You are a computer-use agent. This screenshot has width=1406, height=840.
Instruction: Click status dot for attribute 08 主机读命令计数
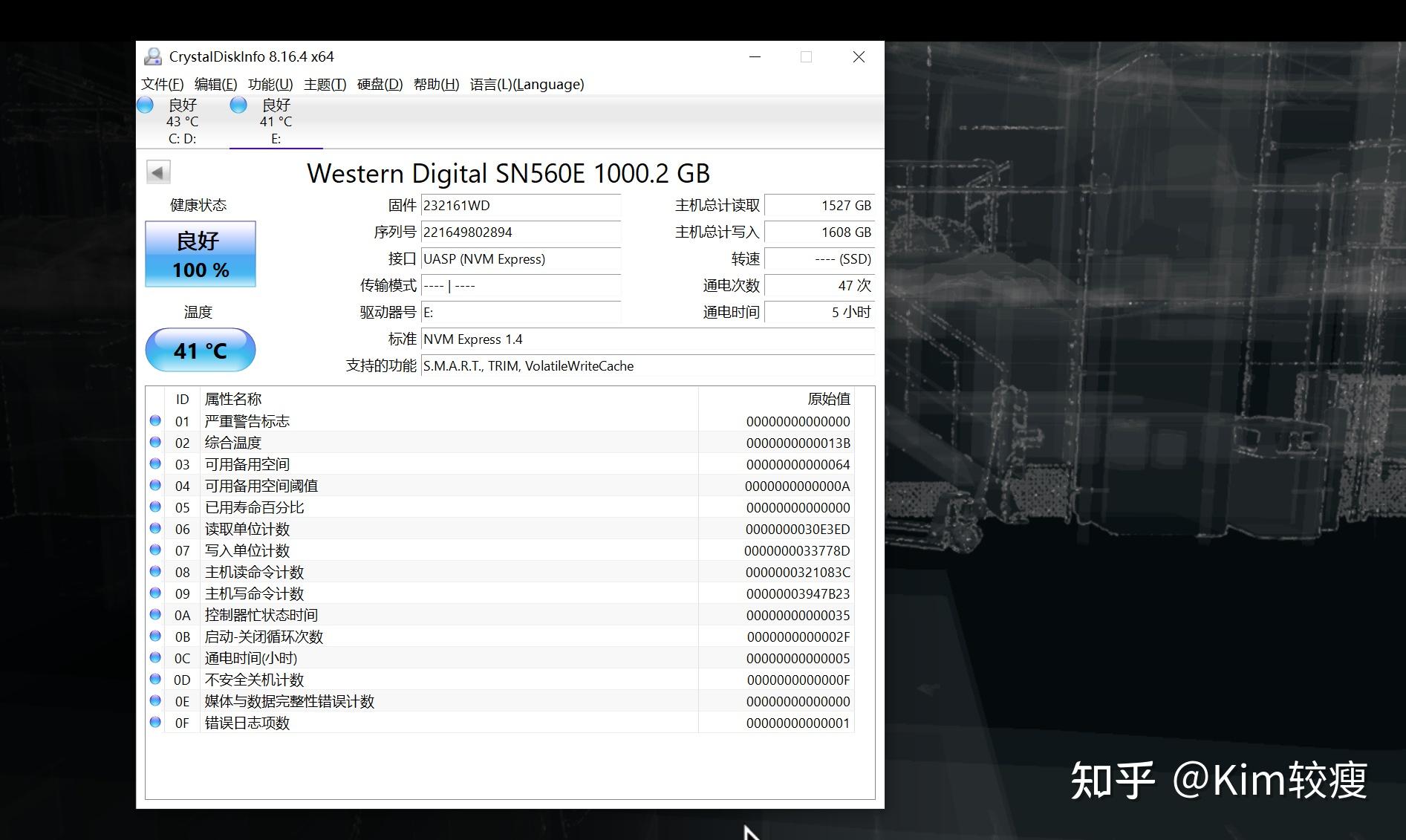[155, 571]
